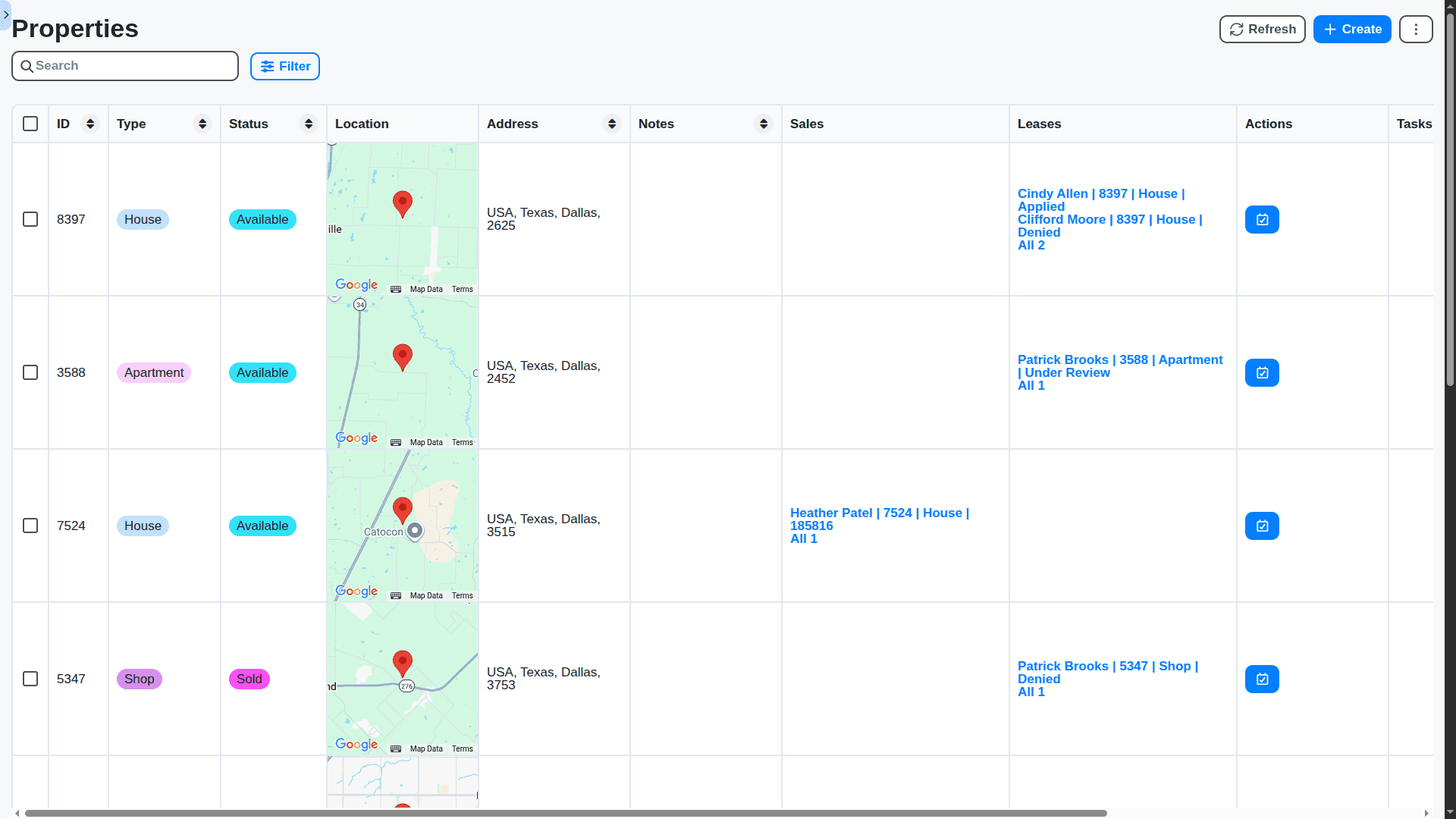Click task action icon for property 8397

pos(1261,219)
